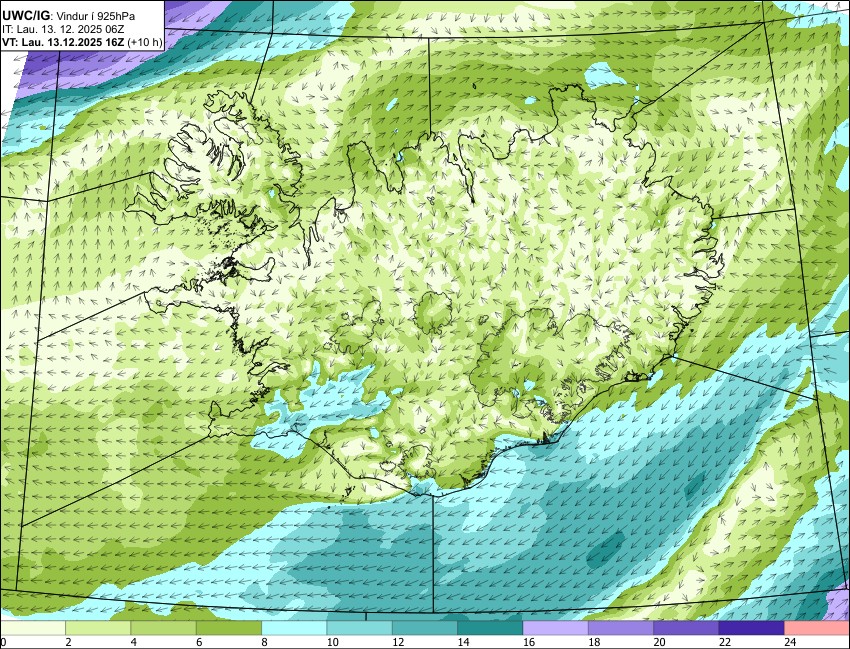Click legend scale value 24
This screenshot has height=649, width=850.
tap(790, 642)
